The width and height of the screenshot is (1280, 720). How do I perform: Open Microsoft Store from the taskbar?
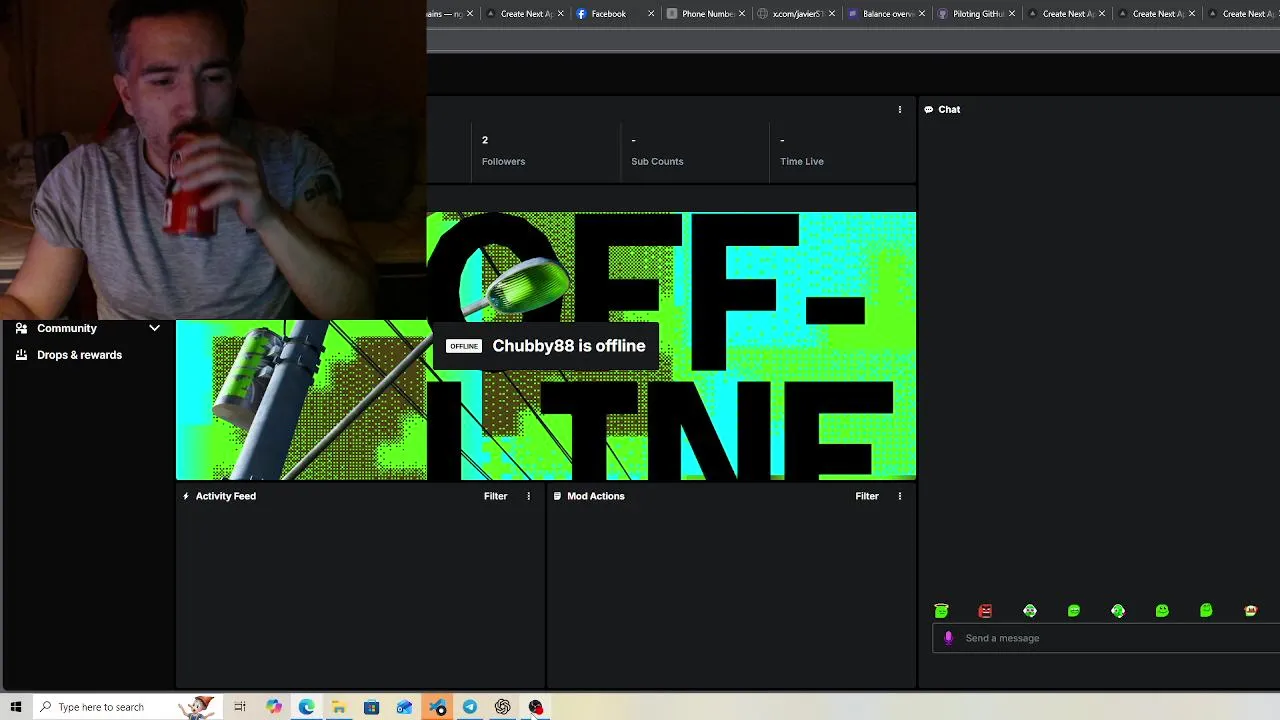[x=371, y=707]
